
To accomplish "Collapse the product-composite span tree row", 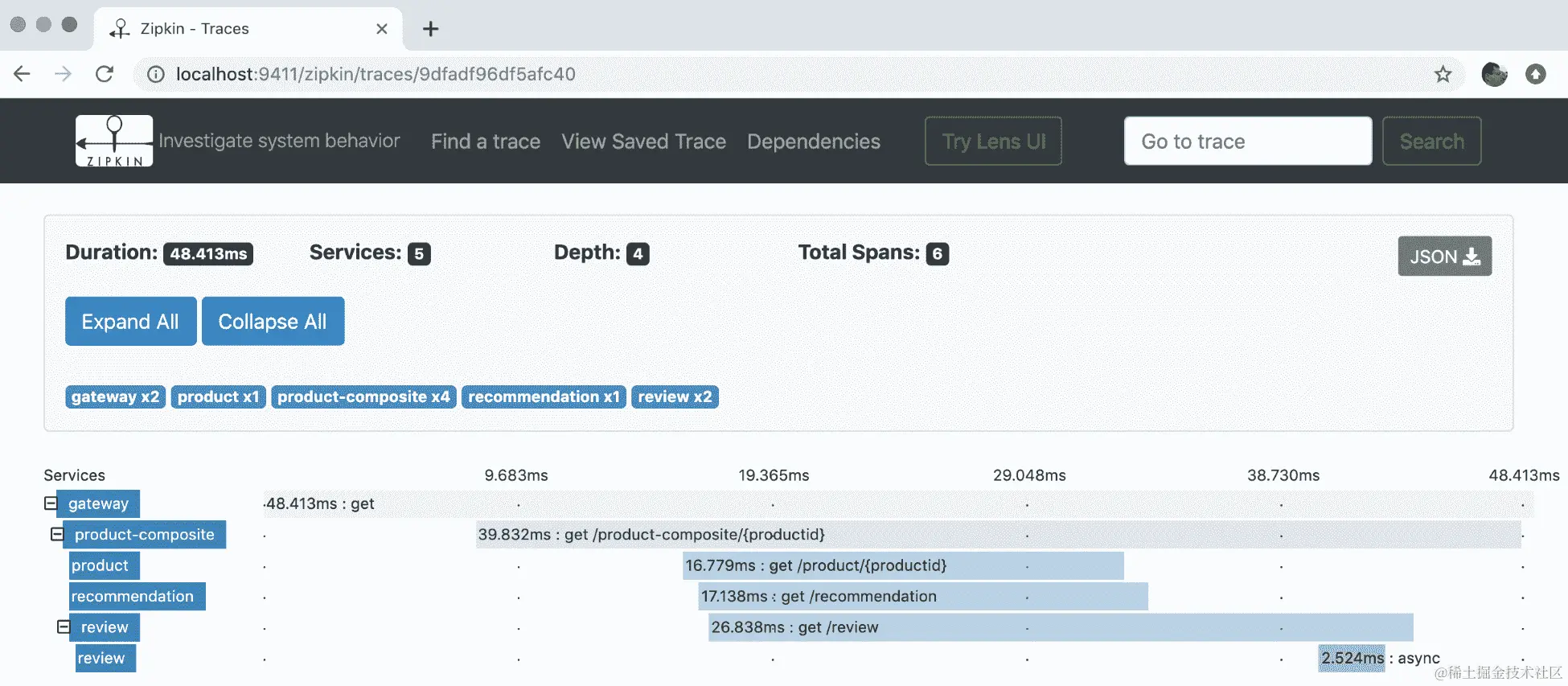I will click(x=57, y=534).
